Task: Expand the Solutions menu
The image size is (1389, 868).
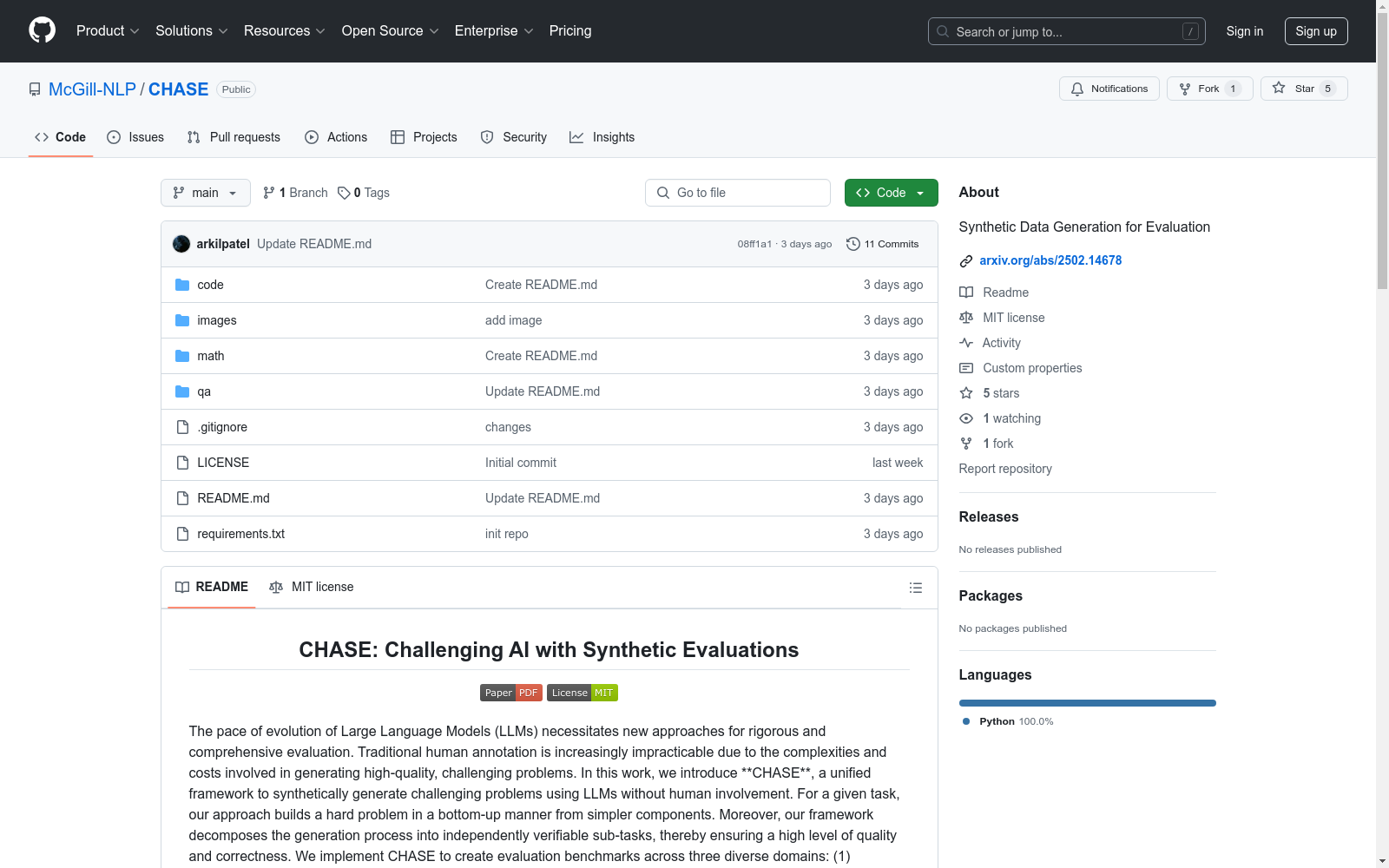Action: 192,30
